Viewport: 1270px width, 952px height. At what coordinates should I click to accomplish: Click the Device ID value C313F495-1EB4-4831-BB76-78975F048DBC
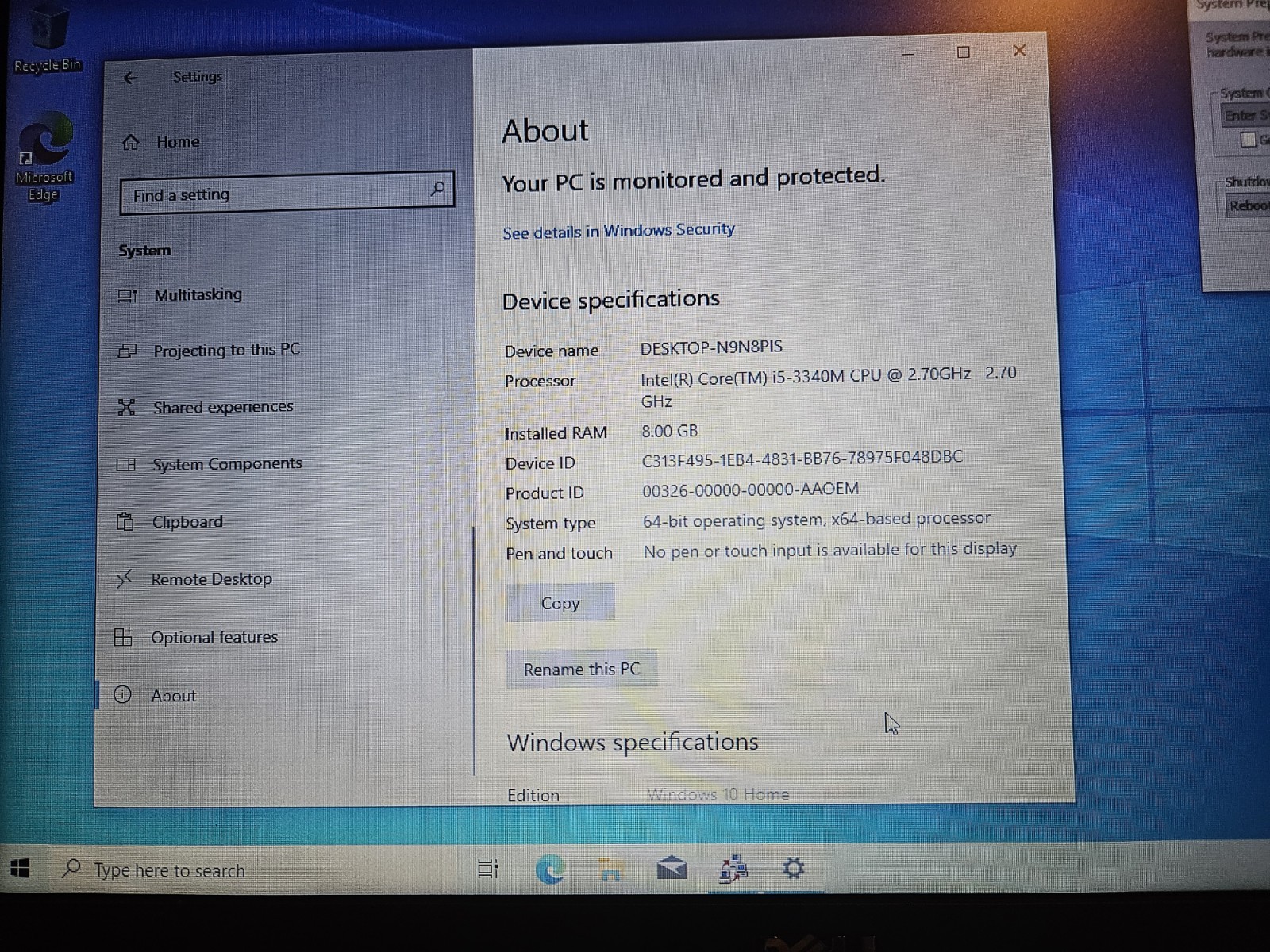coord(802,459)
